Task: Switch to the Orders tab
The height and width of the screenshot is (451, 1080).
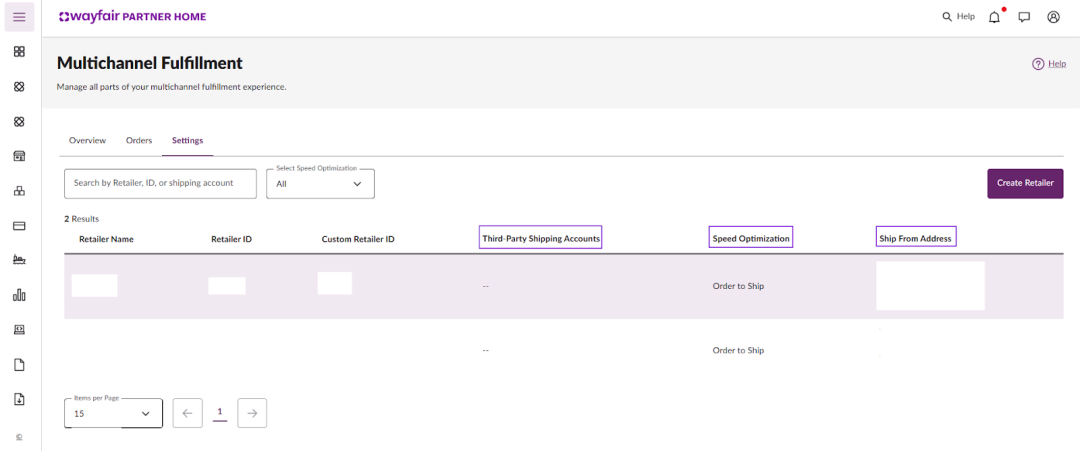Action: (139, 141)
